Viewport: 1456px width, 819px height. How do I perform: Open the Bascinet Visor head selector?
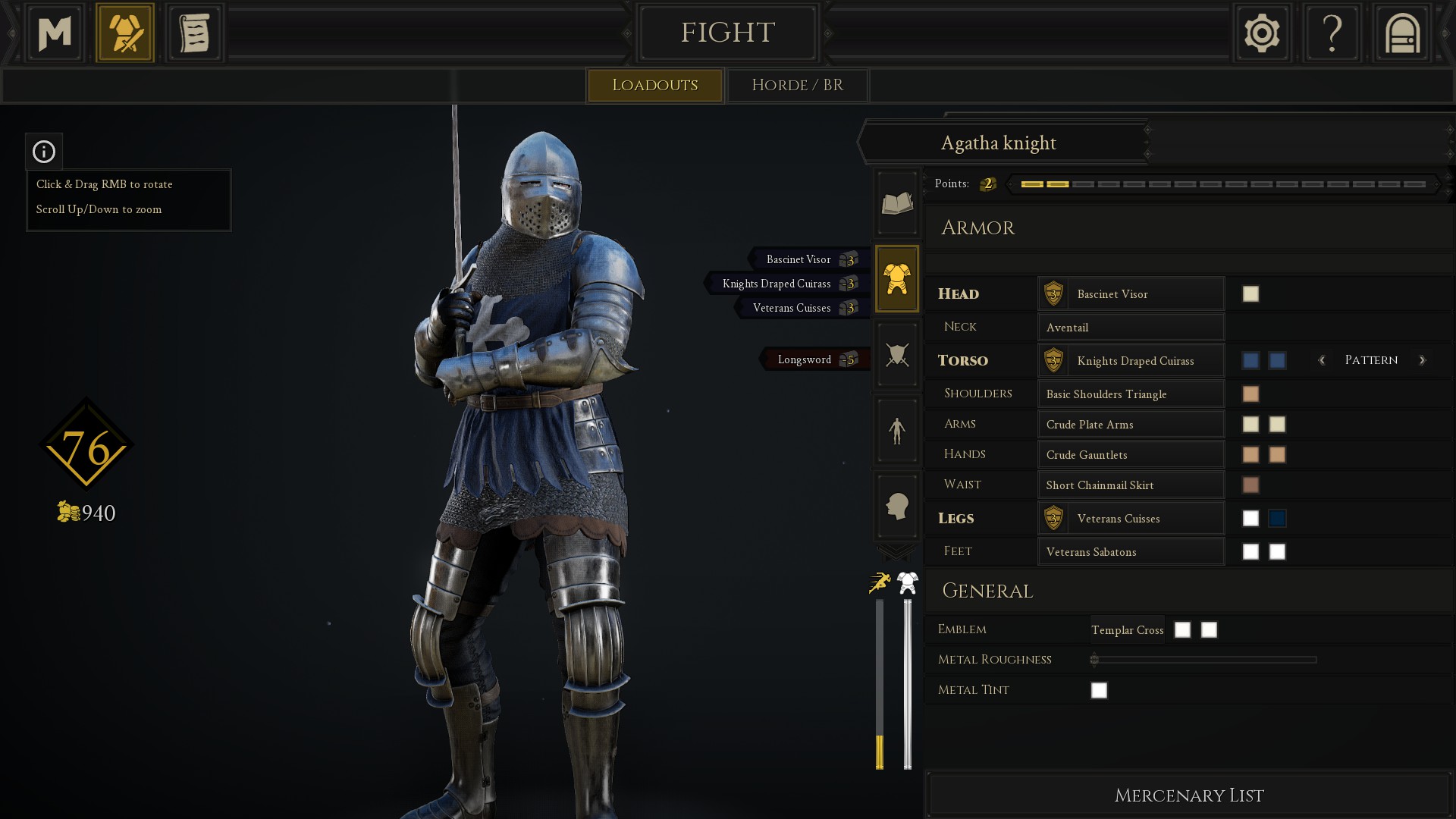pos(1131,293)
